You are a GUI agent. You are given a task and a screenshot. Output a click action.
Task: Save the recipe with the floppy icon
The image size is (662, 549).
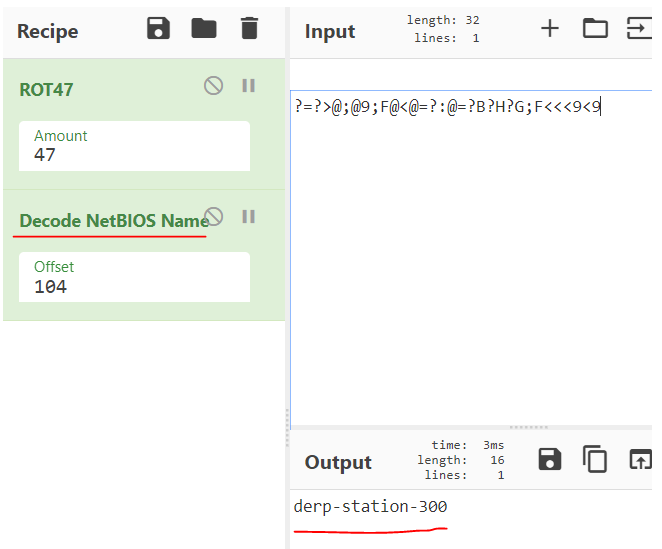pyautogui.click(x=158, y=29)
